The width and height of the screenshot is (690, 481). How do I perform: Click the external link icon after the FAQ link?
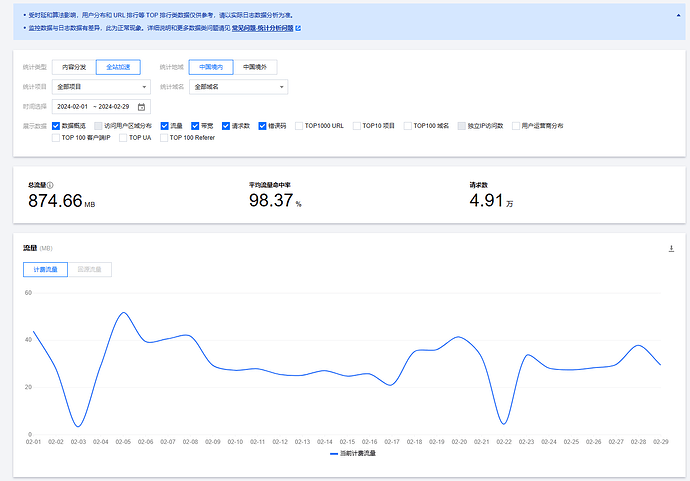tap(298, 28)
